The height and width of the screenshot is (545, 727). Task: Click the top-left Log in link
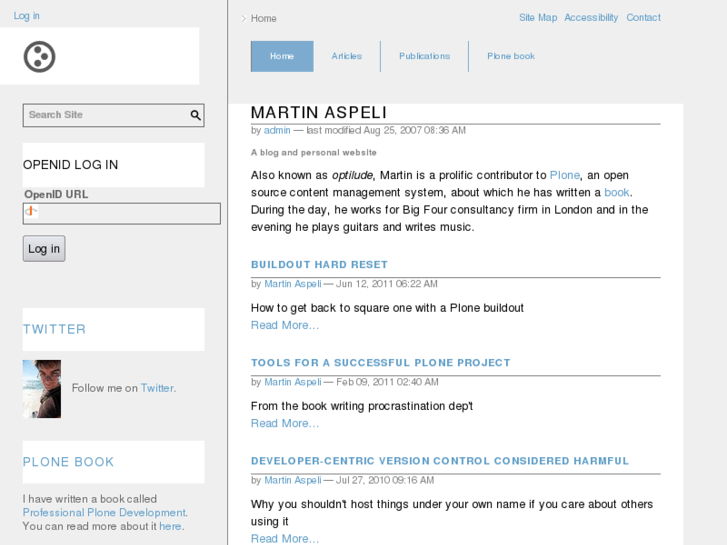(26, 16)
